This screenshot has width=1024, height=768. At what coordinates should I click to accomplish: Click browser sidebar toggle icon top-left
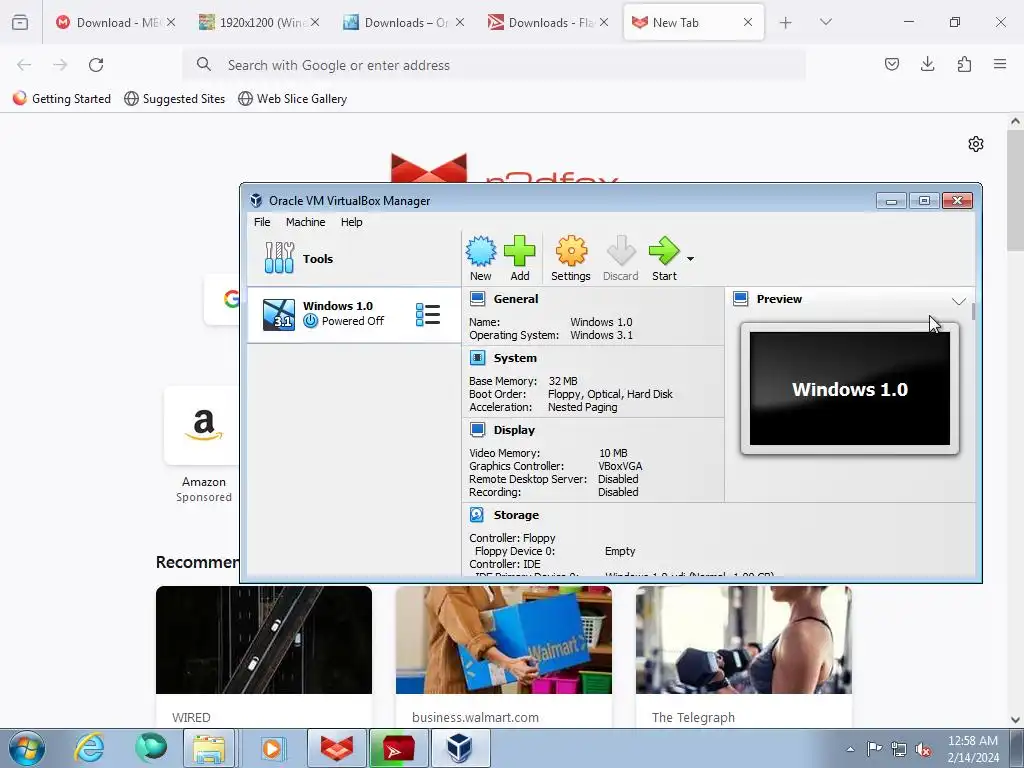coord(20,22)
